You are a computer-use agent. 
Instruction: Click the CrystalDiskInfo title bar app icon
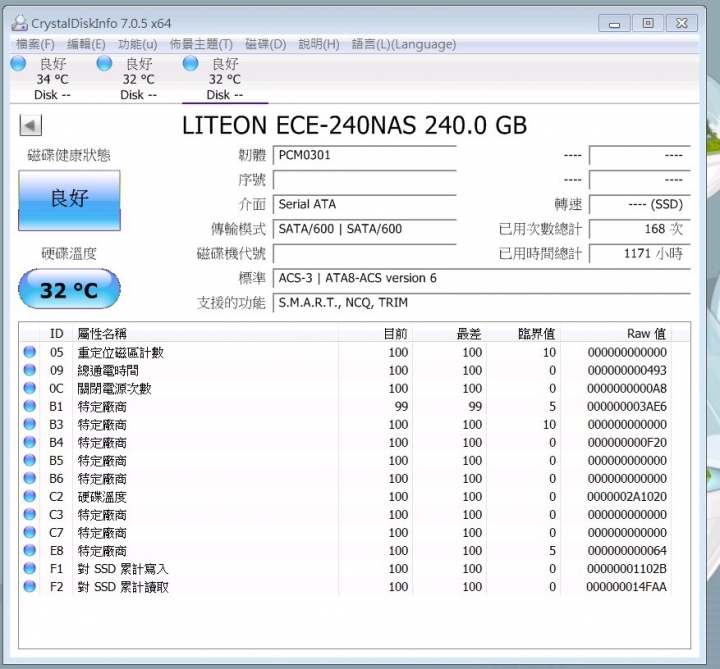pyautogui.click(x=19, y=23)
